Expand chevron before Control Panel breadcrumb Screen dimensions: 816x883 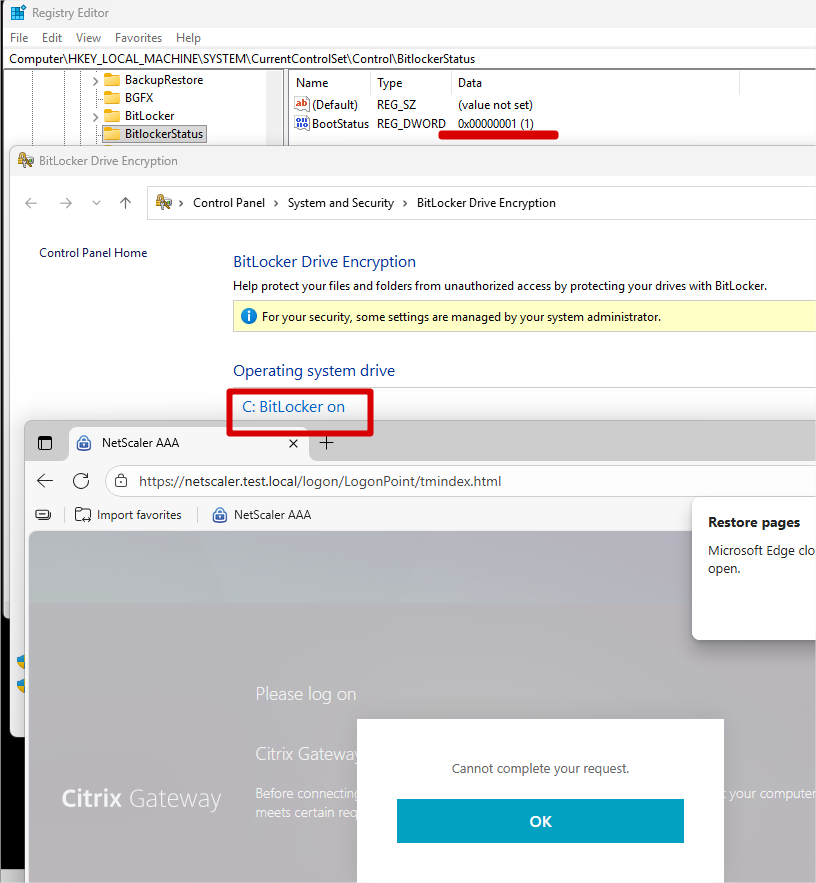pos(181,203)
